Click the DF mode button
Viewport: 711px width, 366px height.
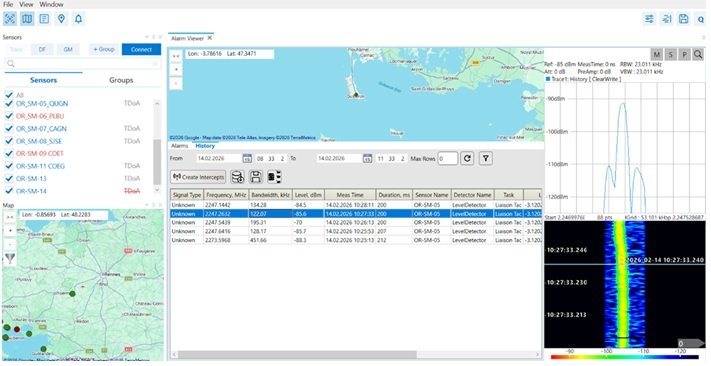42,49
